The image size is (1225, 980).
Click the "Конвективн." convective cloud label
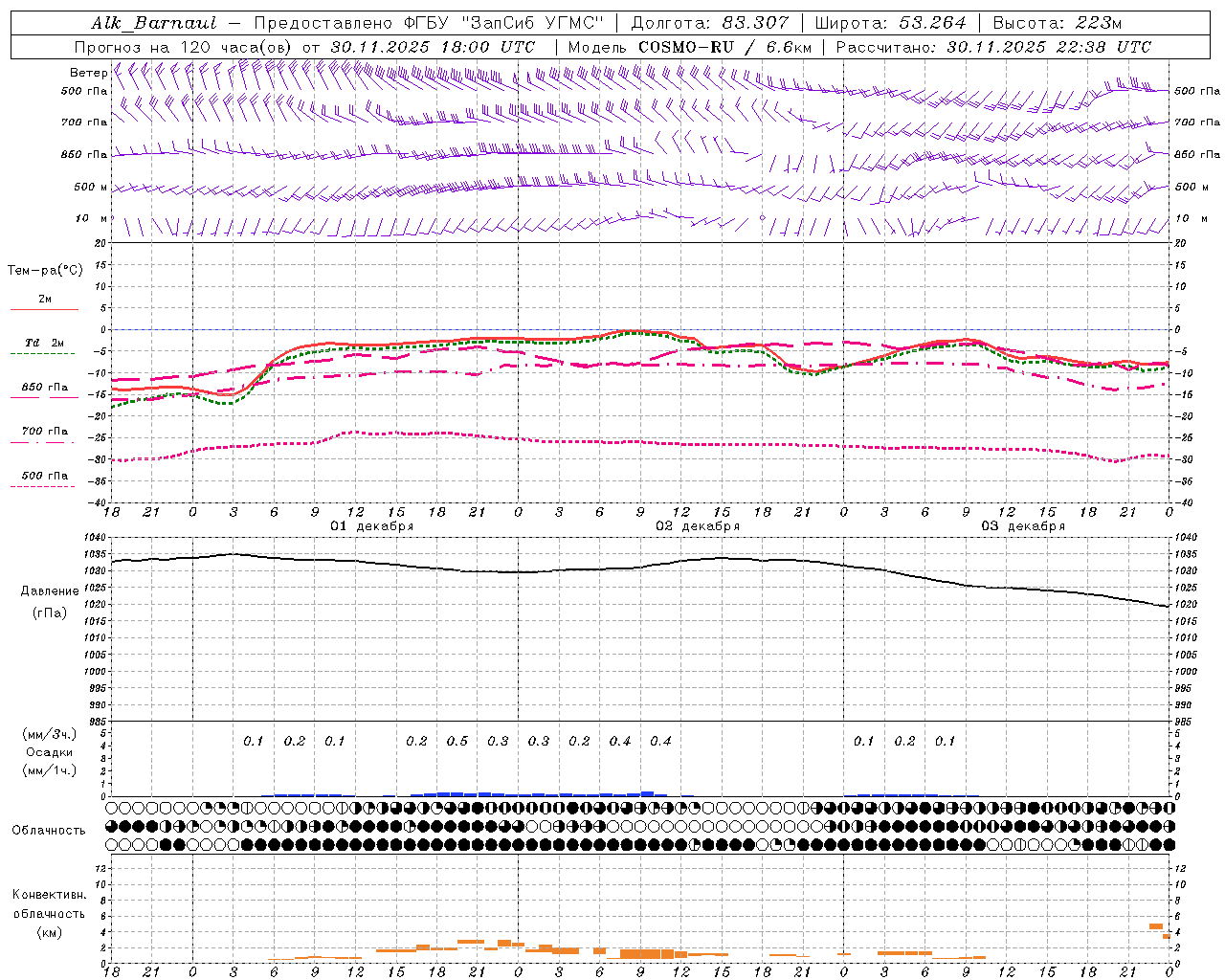tap(49, 895)
